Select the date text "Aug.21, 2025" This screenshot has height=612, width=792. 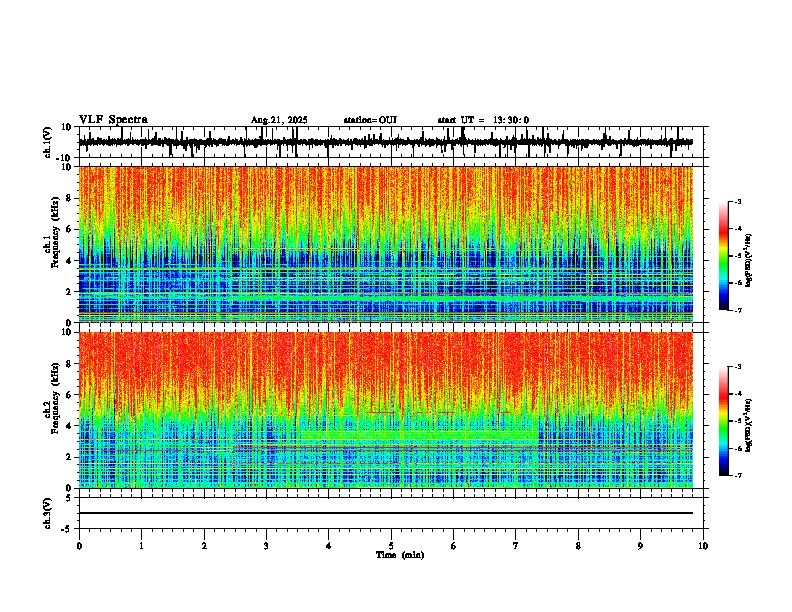click(x=279, y=120)
